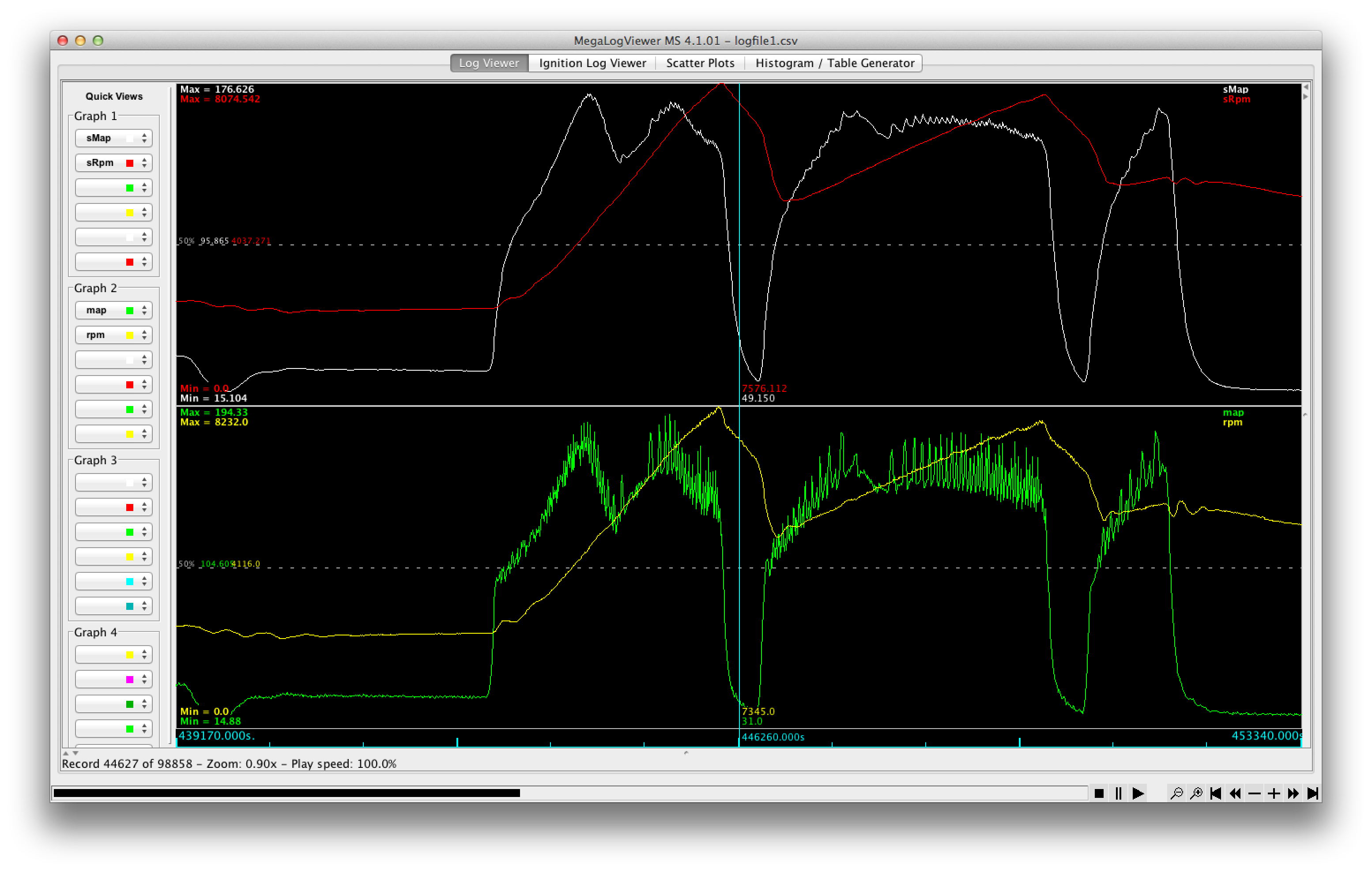Screen dimensions: 1372x872
Task: Click the 49.150 cursor value in top graph
Action: coord(758,398)
